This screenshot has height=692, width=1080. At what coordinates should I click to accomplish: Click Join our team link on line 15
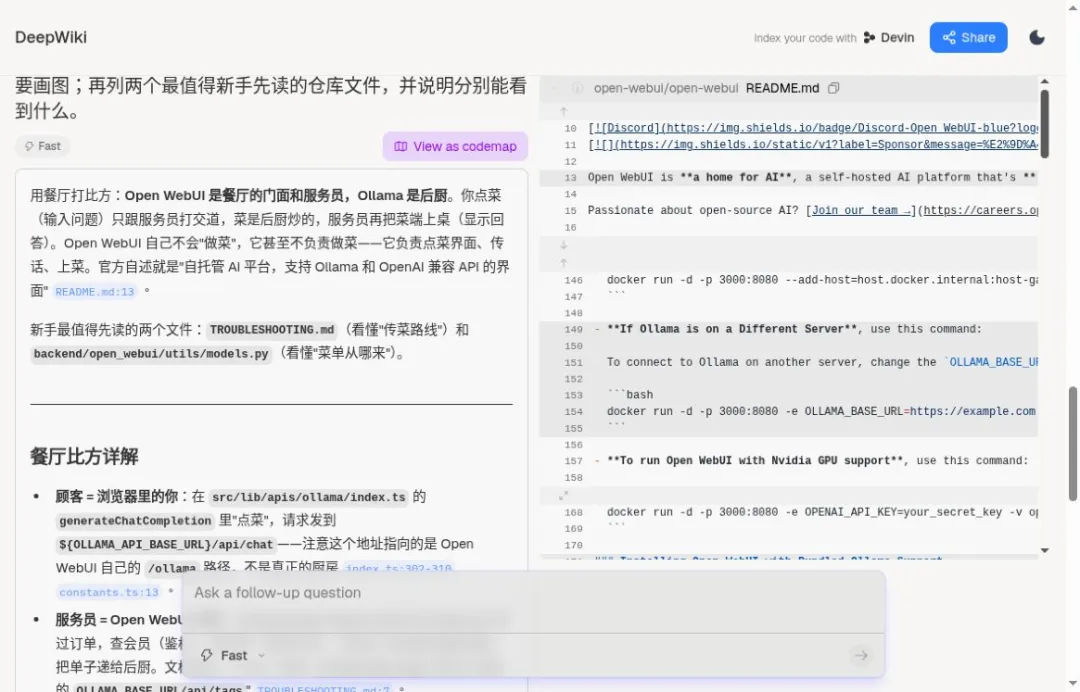(861, 211)
